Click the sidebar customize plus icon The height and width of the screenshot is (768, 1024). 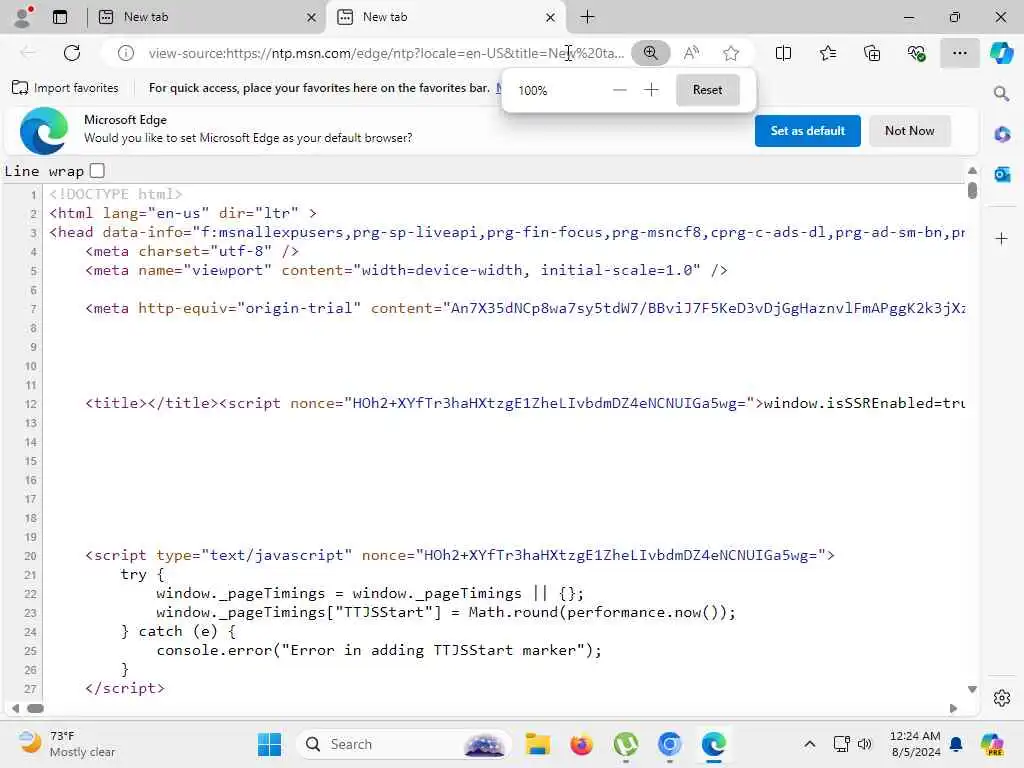click(1001, 239)
